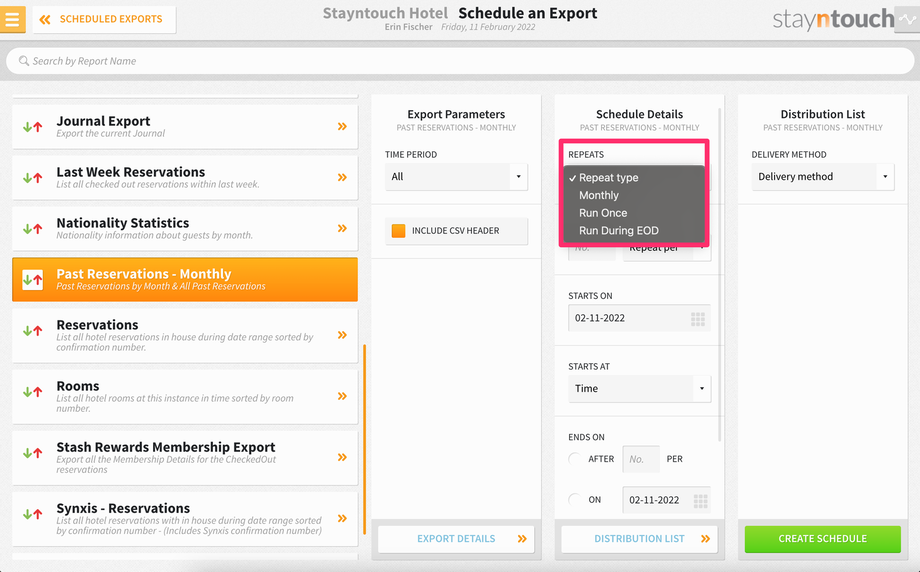920x572 pixels.
Task: Click the Ends On date field
Action: (667, 500)
